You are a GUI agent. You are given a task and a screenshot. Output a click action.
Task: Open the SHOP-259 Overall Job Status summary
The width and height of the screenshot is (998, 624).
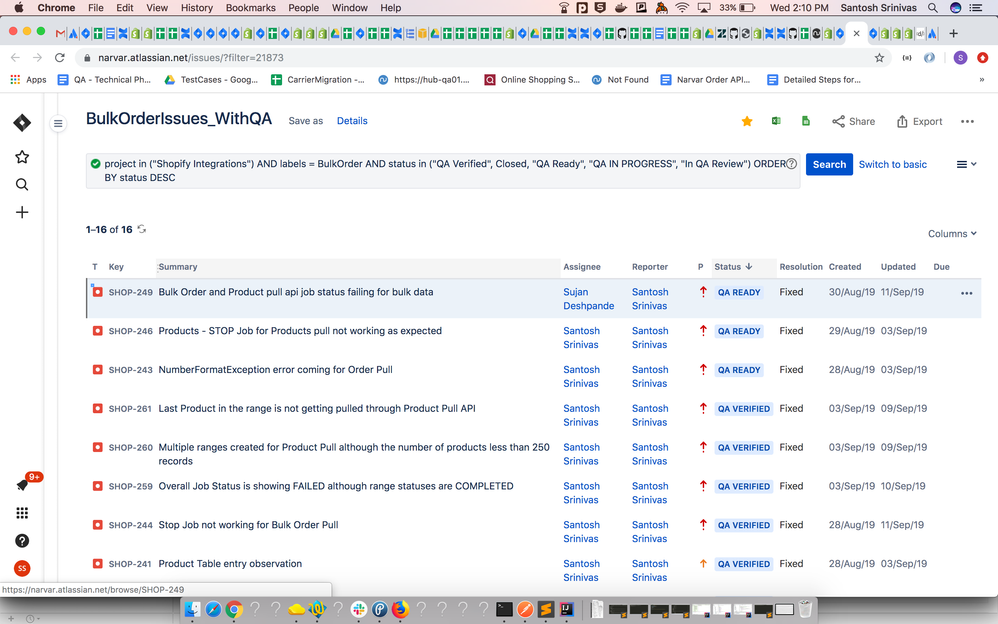coord(335,486)
